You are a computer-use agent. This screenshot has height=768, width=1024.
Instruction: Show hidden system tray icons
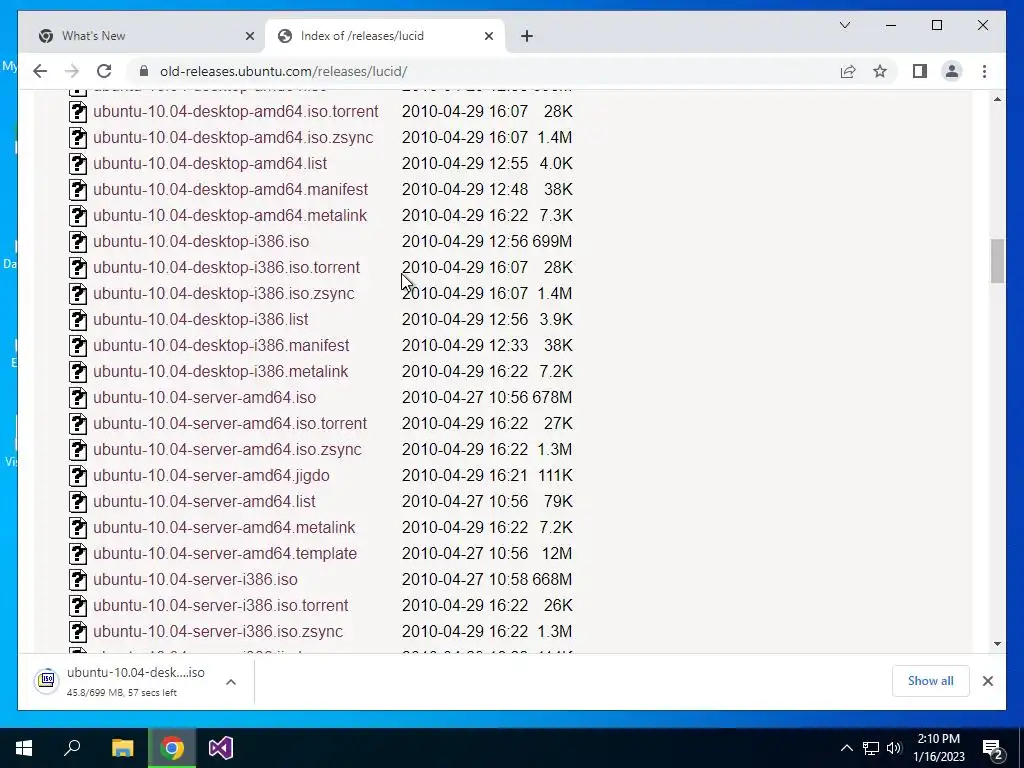[x=846, y=748]
